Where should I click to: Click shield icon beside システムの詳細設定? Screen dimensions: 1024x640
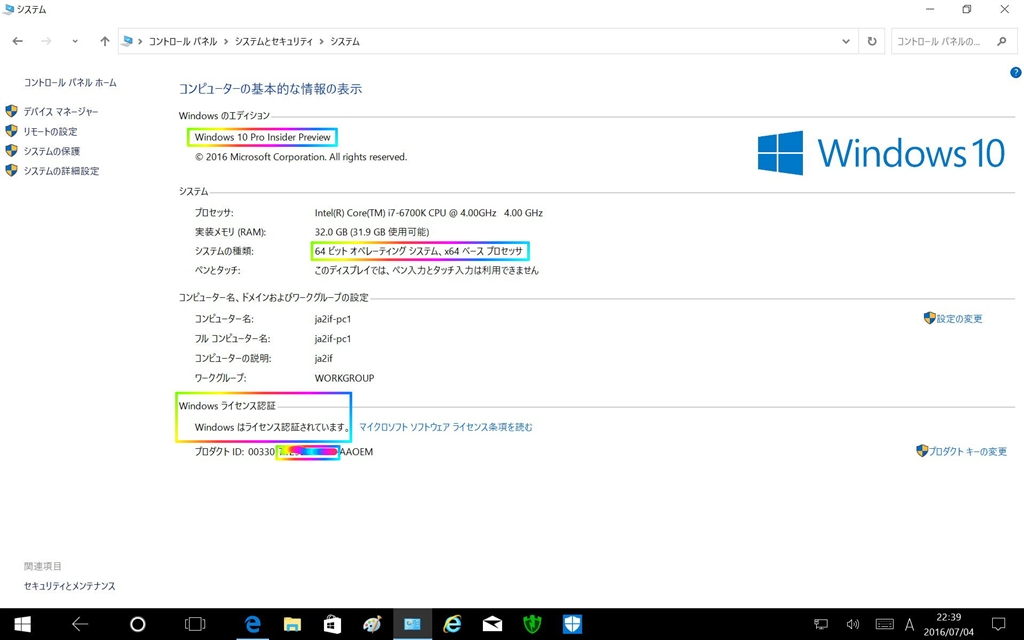click(x=11, y=170)
